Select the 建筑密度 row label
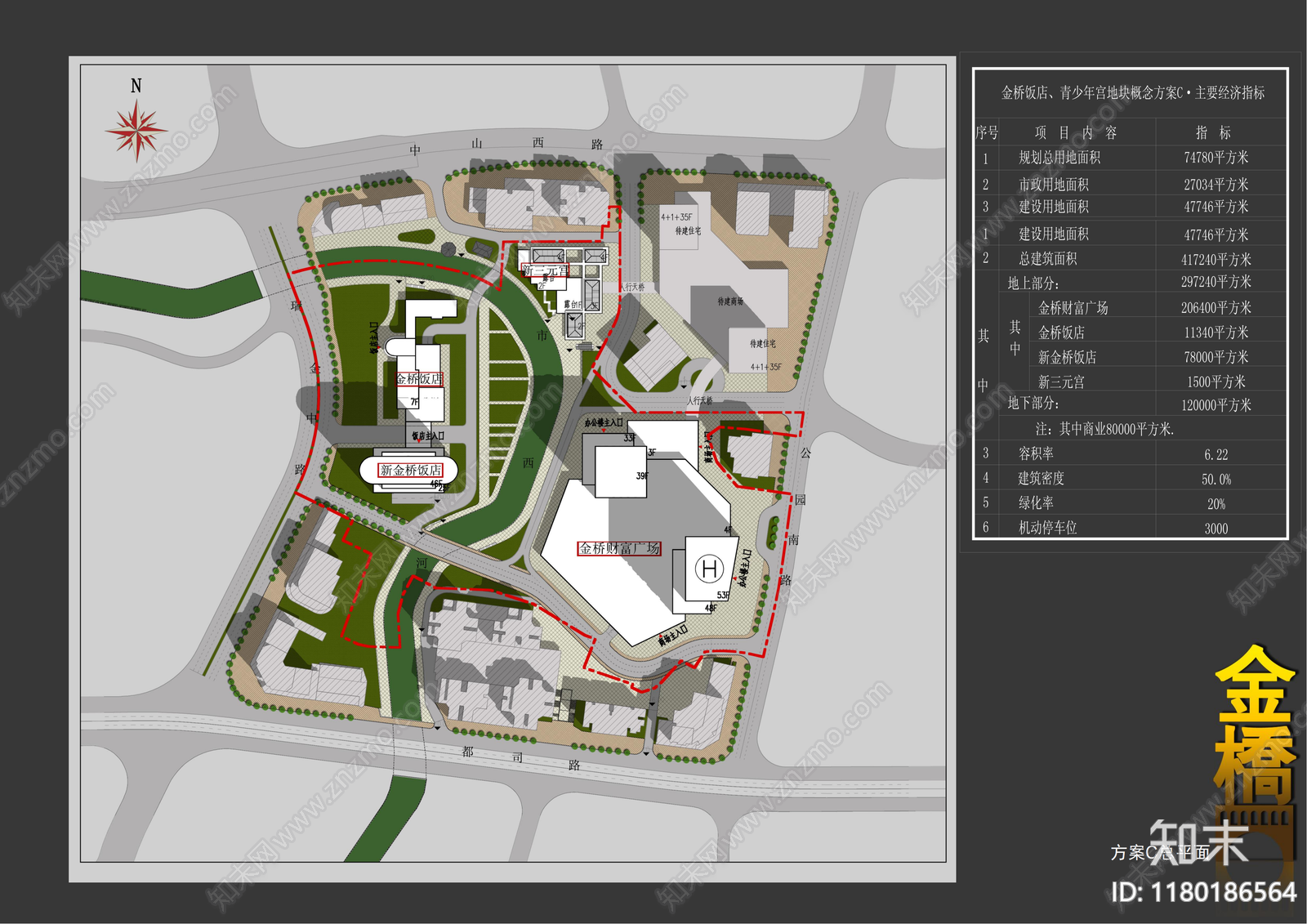 coord(1042,478)
